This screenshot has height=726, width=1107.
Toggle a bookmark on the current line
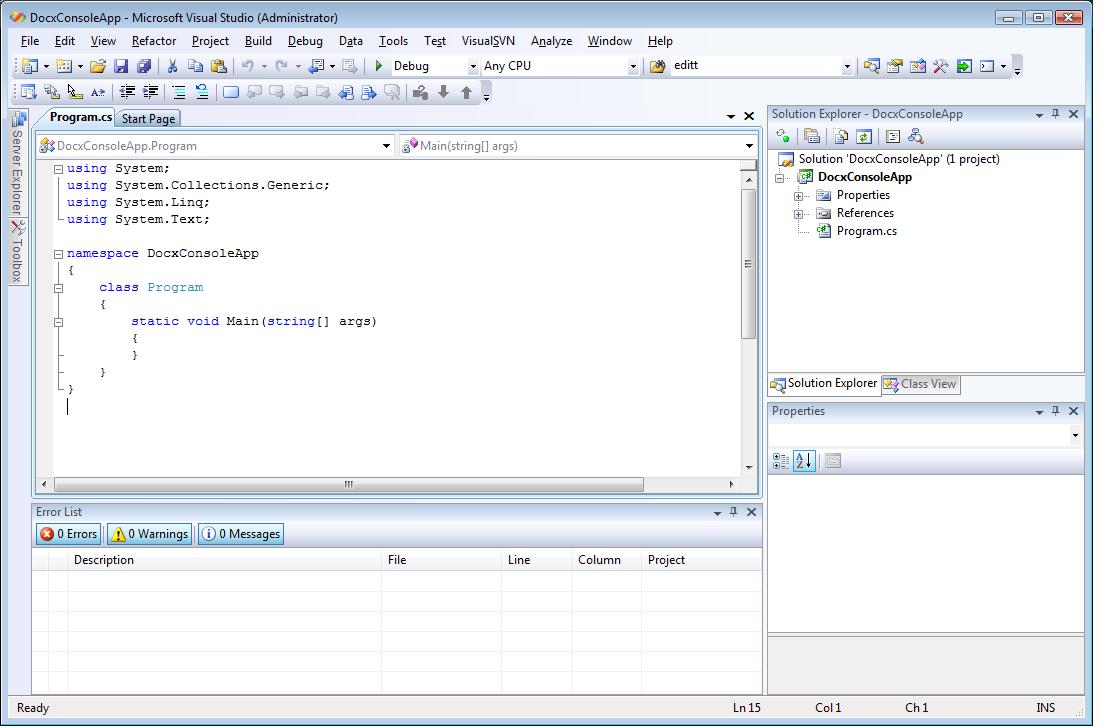(x=231, y=92)
